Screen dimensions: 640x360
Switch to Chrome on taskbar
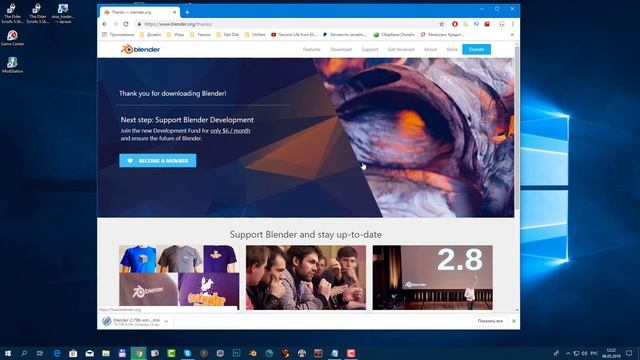pos(139,353)
